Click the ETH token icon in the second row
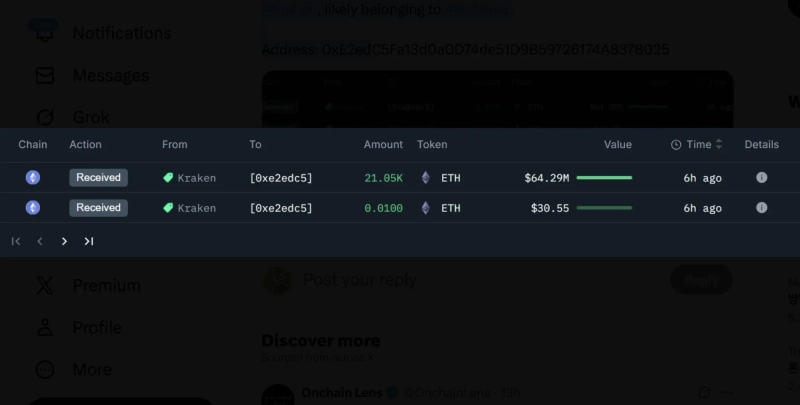The image size is (800, 405). tap(426, 208)
